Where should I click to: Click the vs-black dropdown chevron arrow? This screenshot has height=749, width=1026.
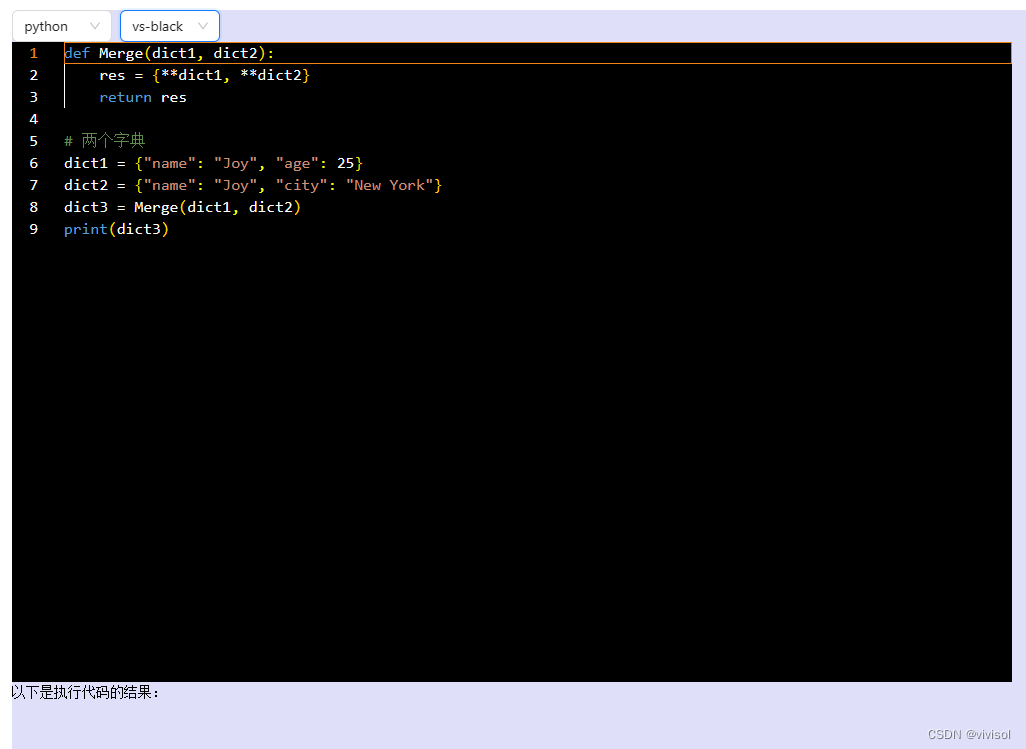click(x=203, y=26)
